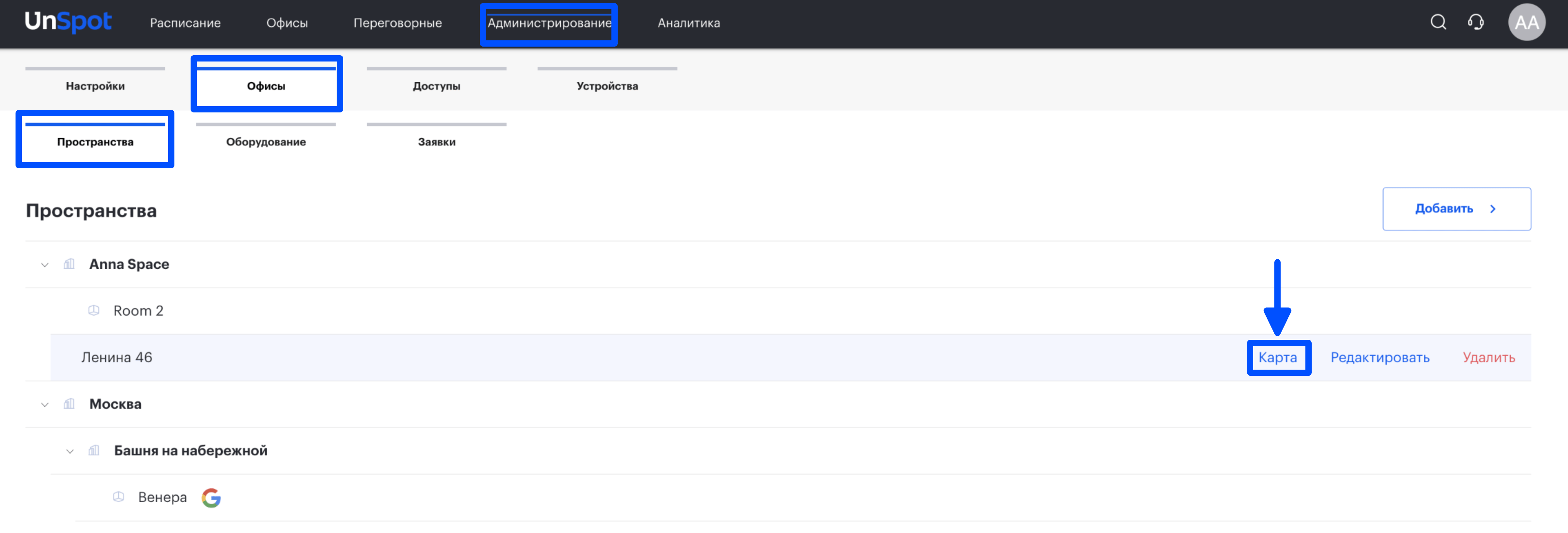1568x533 pixels.
Task: Collapse the Башня на набережной chevron
Action: pyautogui.click(x=70, y=451)
